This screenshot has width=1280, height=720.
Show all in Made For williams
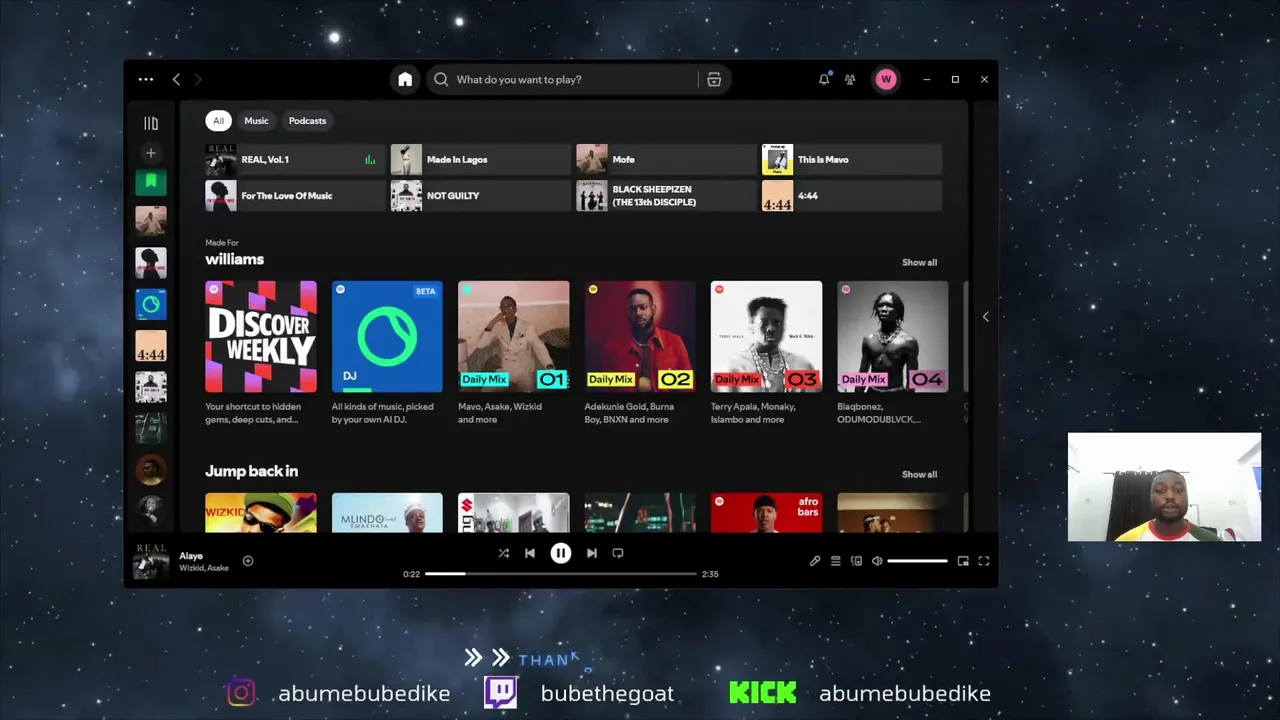[x=919, y=263]
